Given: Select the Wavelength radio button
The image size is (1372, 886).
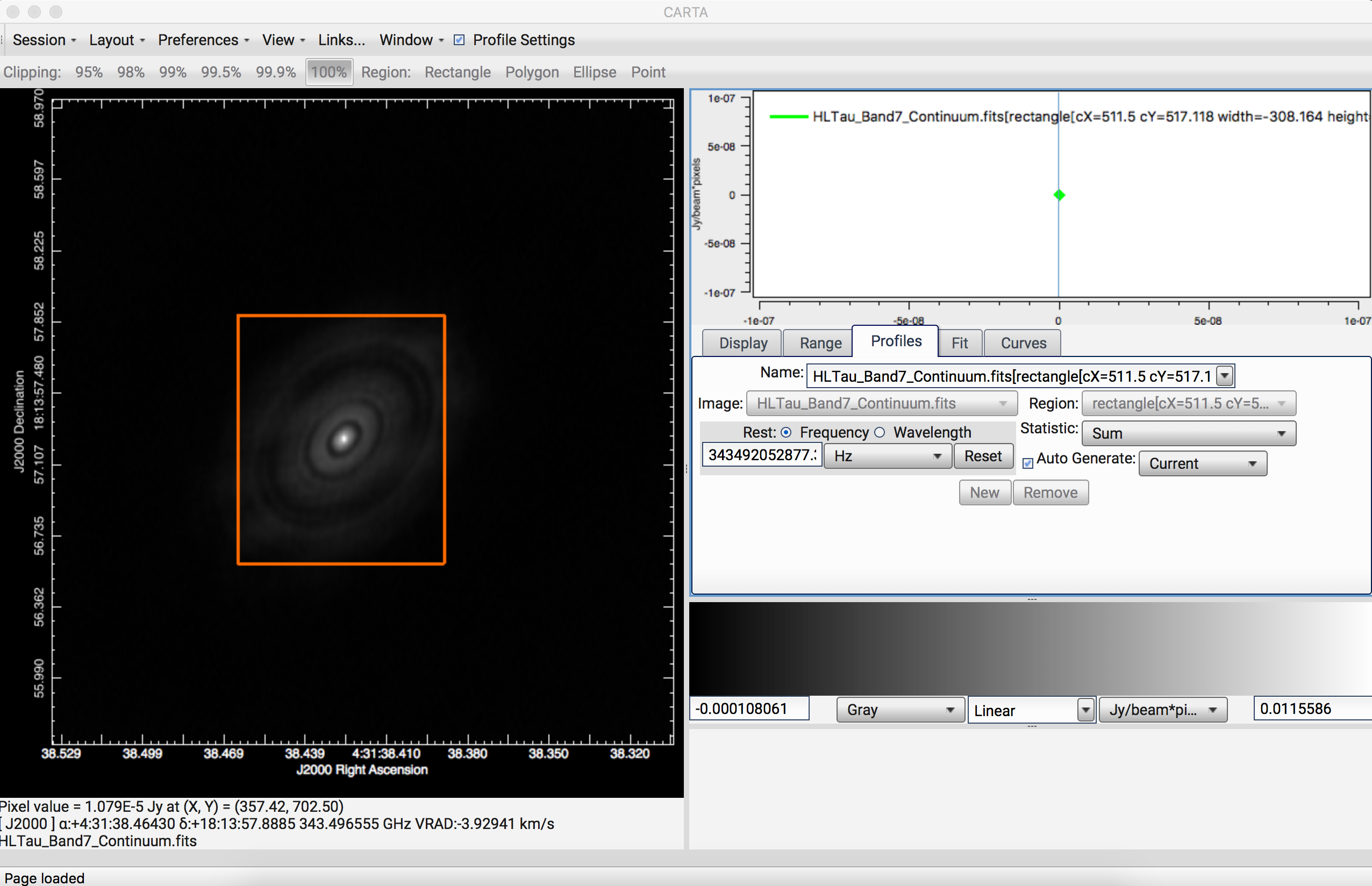Looking at the screenshot, I should point(880,432).
